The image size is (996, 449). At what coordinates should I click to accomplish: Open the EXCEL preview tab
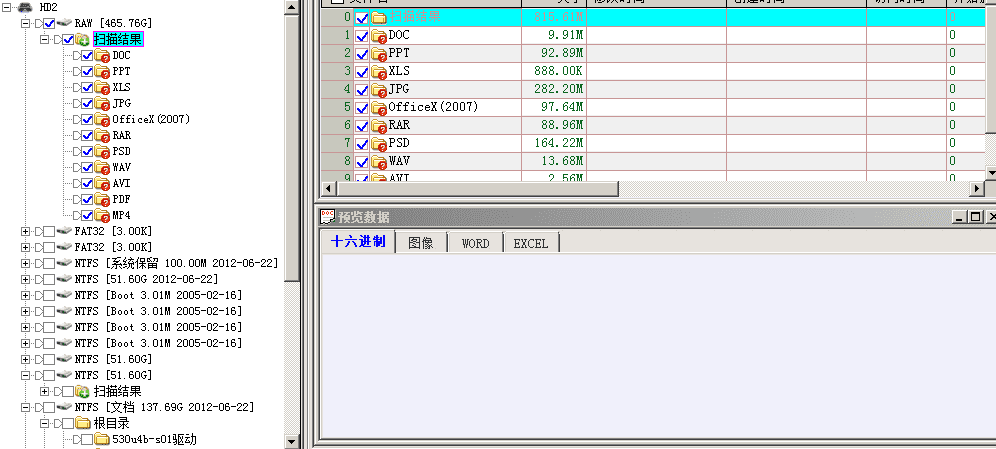click(531, 243)
